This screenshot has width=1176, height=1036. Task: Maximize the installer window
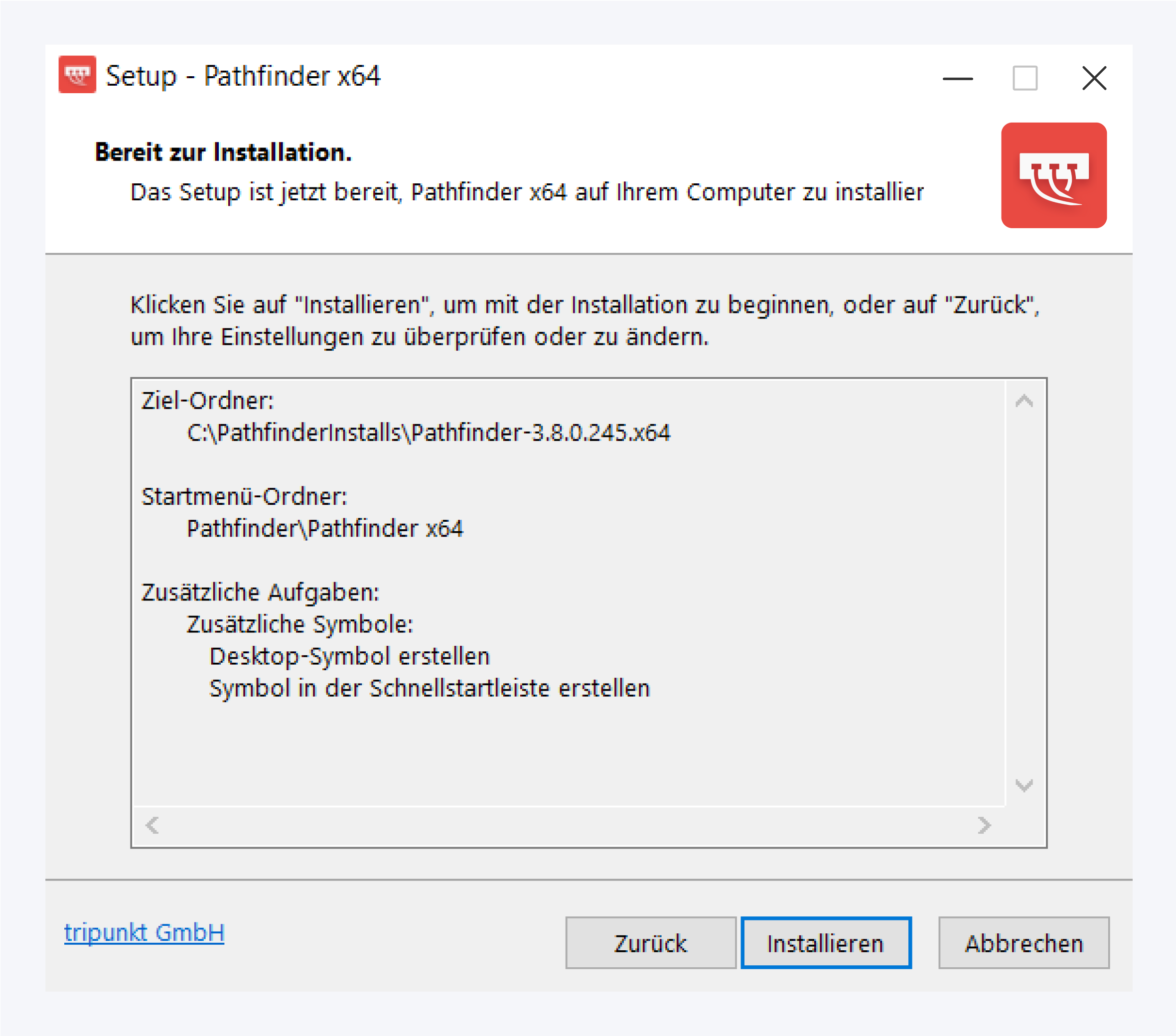coord(1025,78)
